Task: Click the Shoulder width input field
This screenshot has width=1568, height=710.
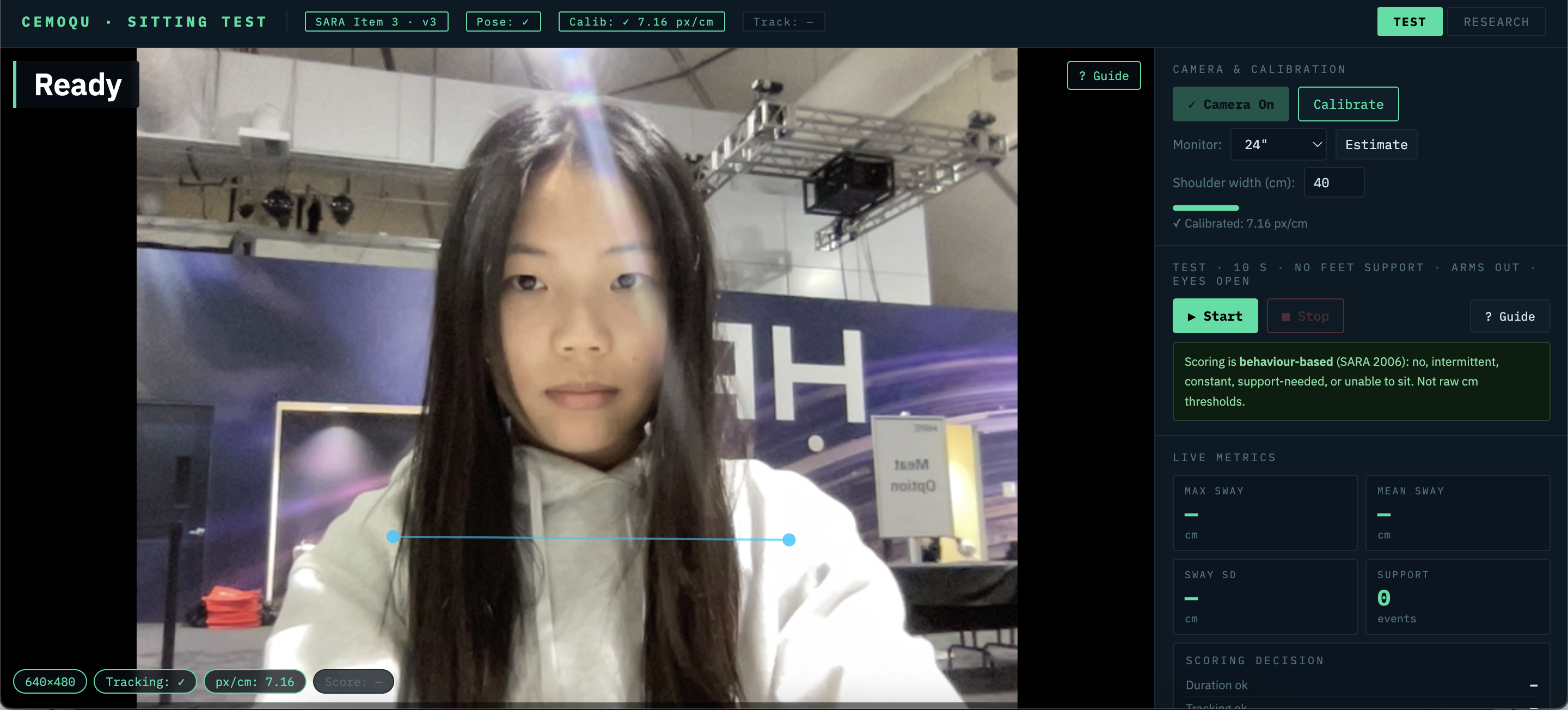Action: (x=1332, y=183)
